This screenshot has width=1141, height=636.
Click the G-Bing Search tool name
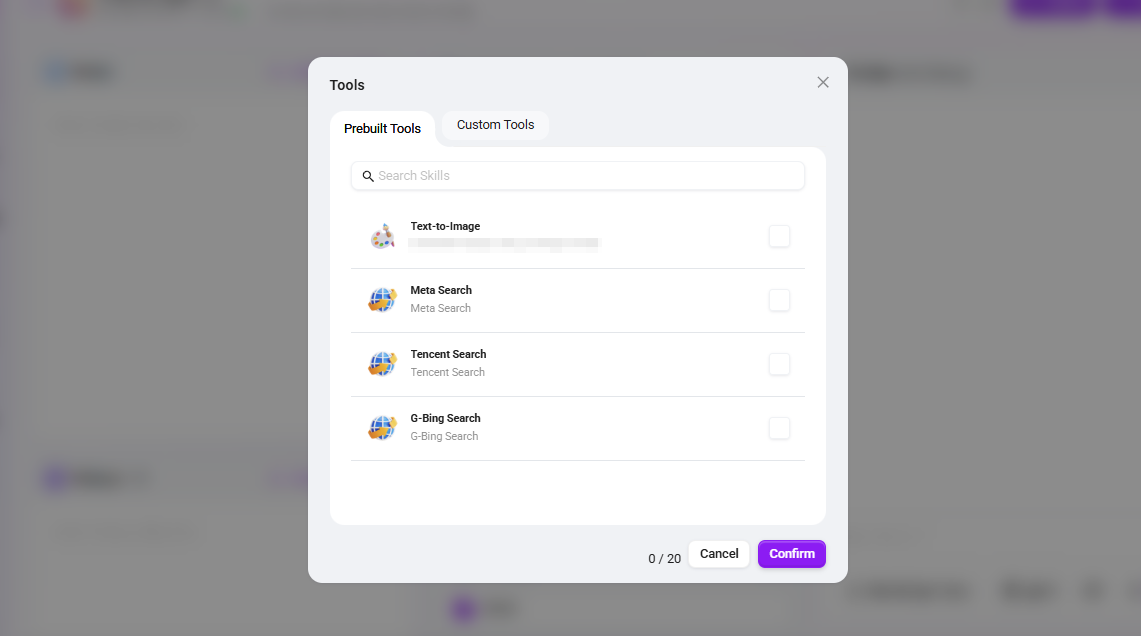[x=445, y=418]
